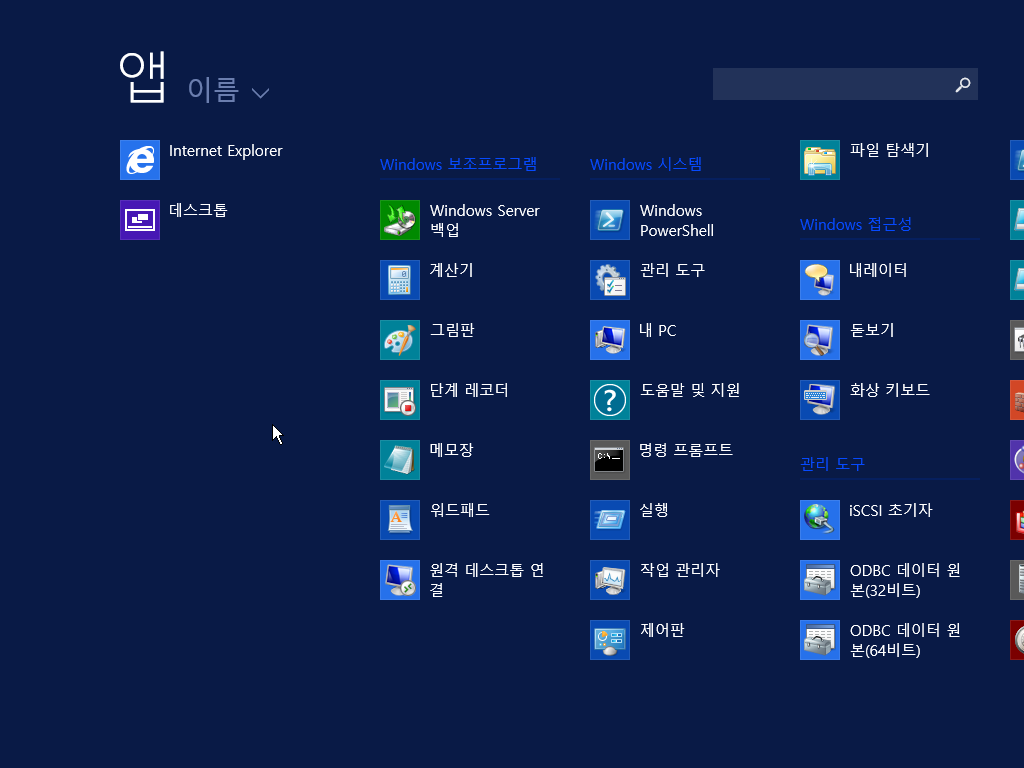Open 그림판 paint icon

(x=400, y=340)
